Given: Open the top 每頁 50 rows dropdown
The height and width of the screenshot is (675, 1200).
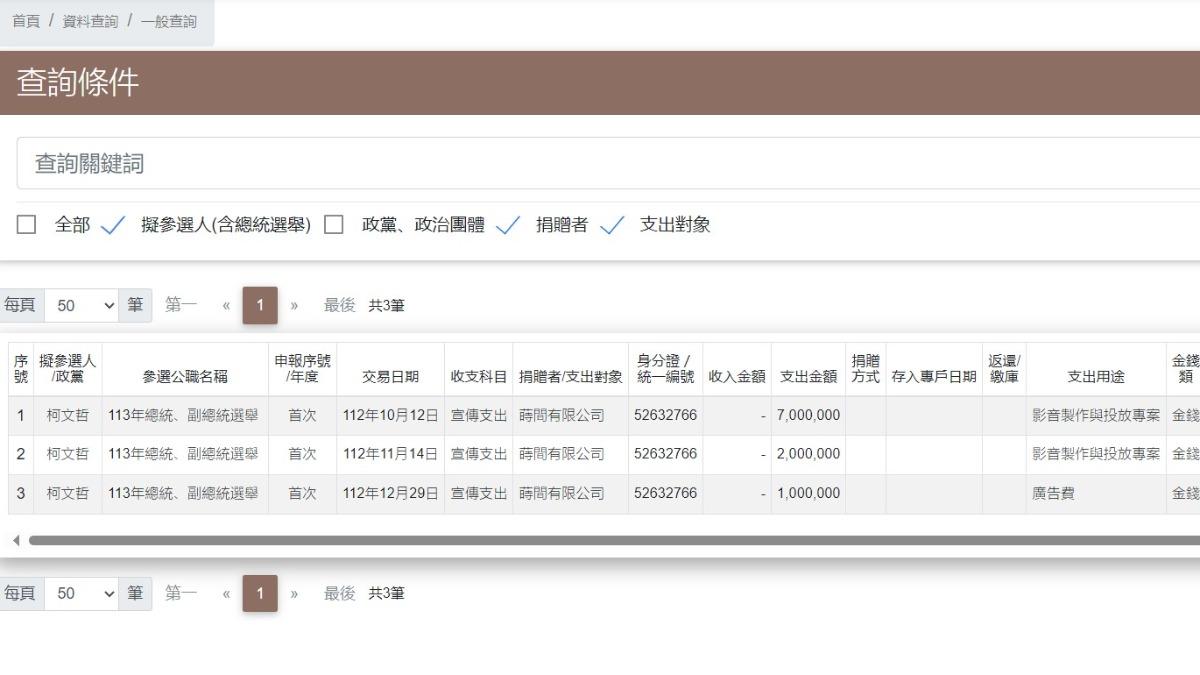Looking at the screenshot, I should point(81,306).
